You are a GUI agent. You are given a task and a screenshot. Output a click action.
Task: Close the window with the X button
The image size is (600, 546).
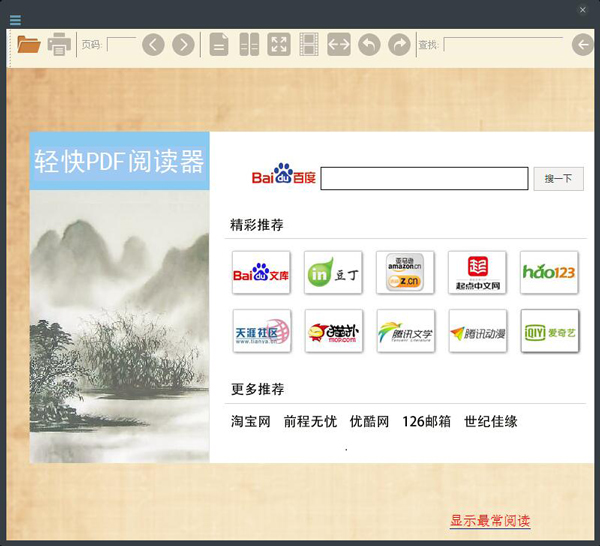pos(582,10)
